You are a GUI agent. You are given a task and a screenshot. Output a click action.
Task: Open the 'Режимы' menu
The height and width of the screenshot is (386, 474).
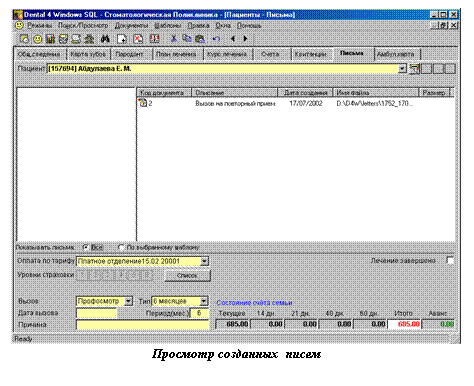pyautogui.click(x=40, y=25)
